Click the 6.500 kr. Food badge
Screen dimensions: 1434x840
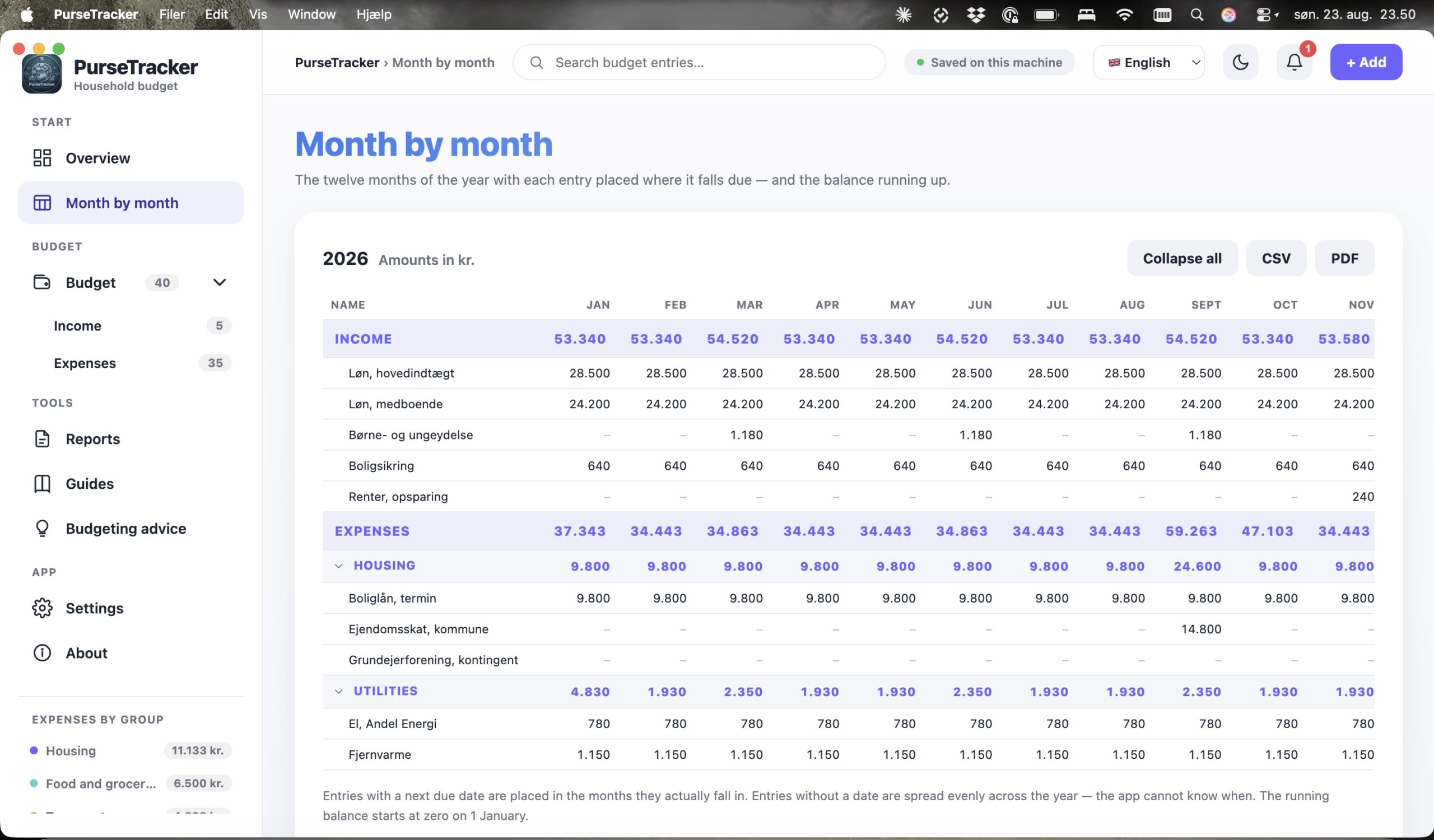point(199,783)
